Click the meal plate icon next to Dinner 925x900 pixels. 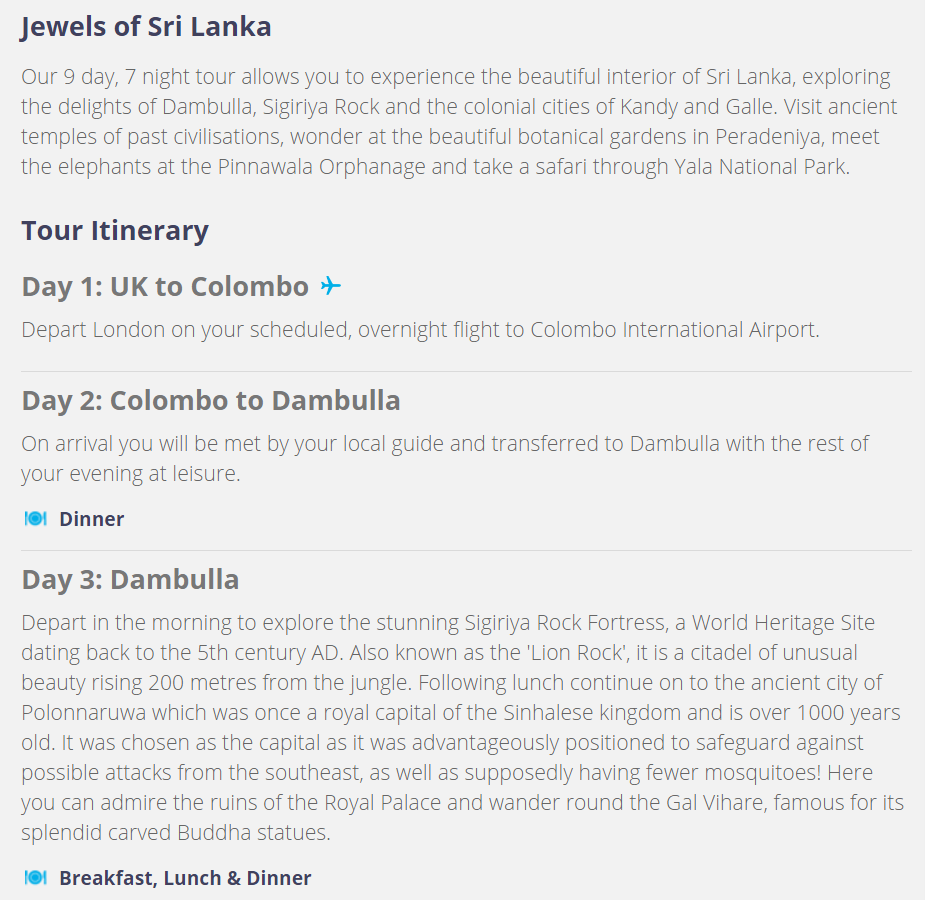35,518
